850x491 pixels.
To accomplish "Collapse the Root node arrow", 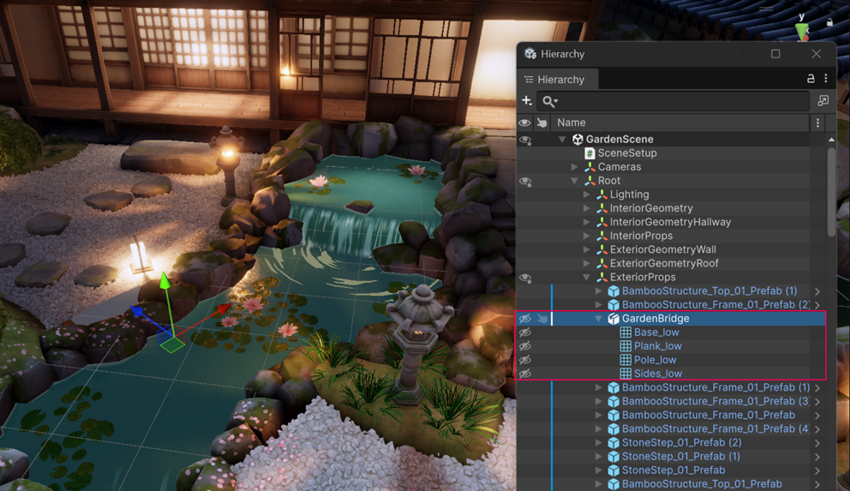I will click(x=575, y=181).
